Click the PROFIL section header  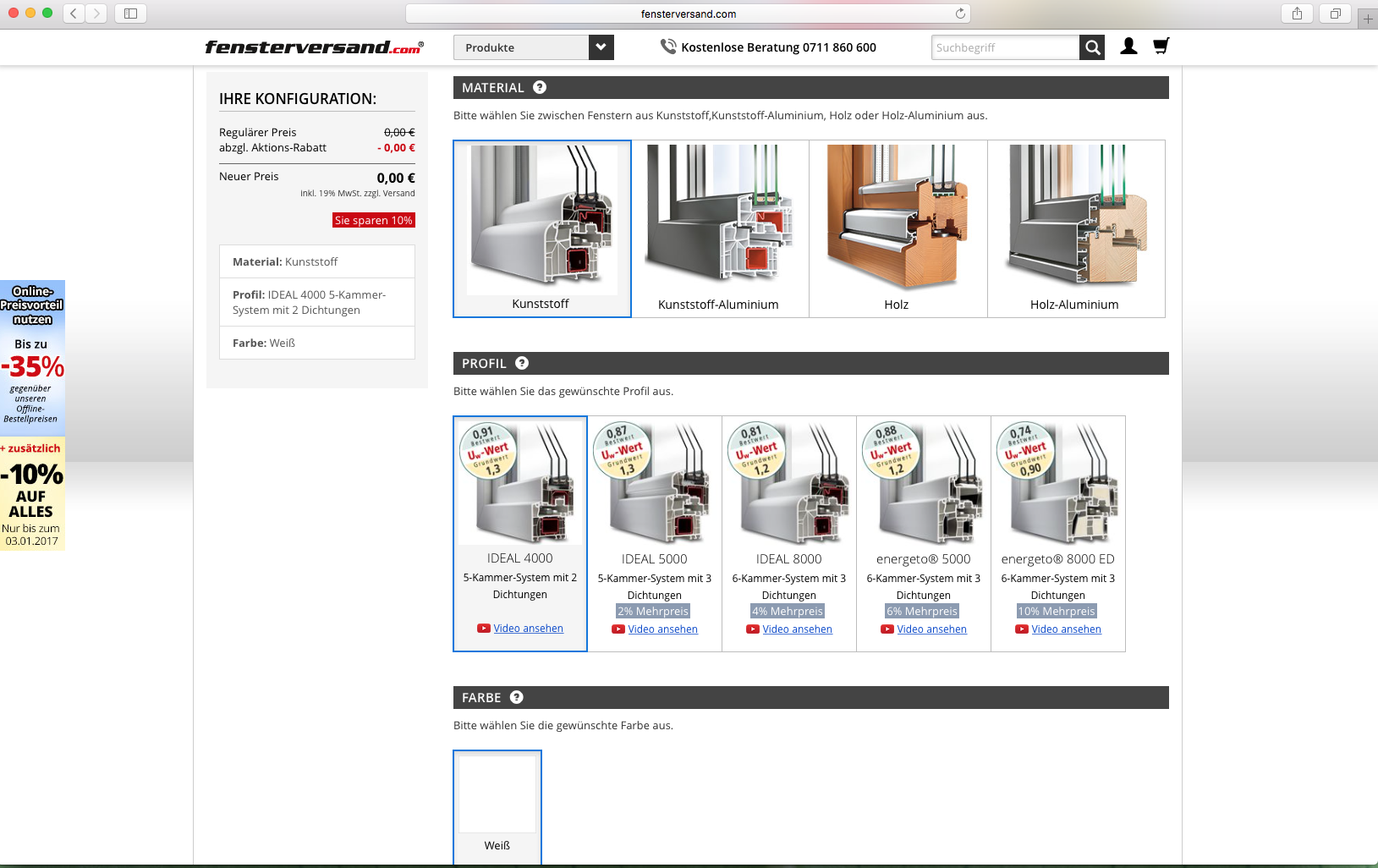pos(811,363)
